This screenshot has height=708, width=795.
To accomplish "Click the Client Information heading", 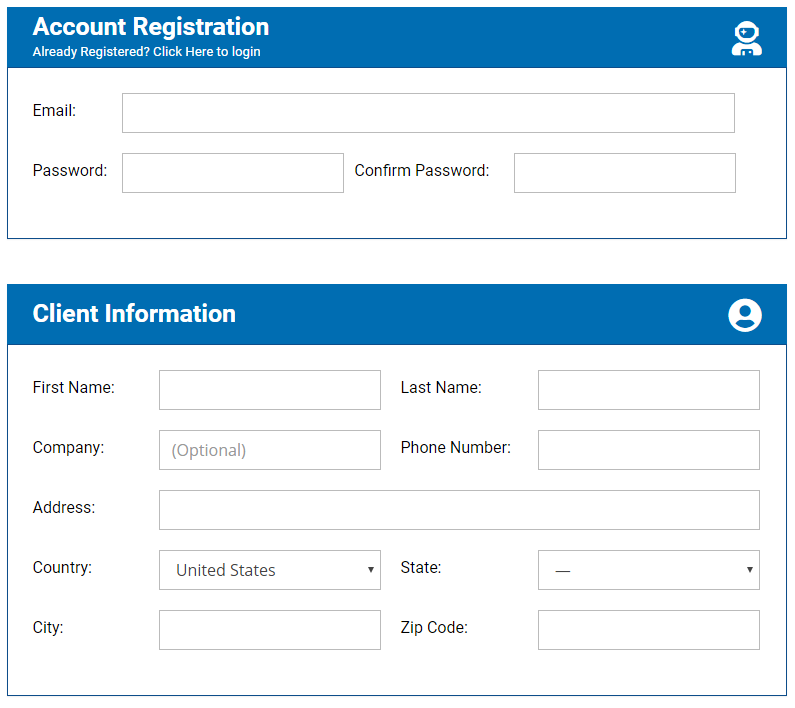I will pos(134,313).
